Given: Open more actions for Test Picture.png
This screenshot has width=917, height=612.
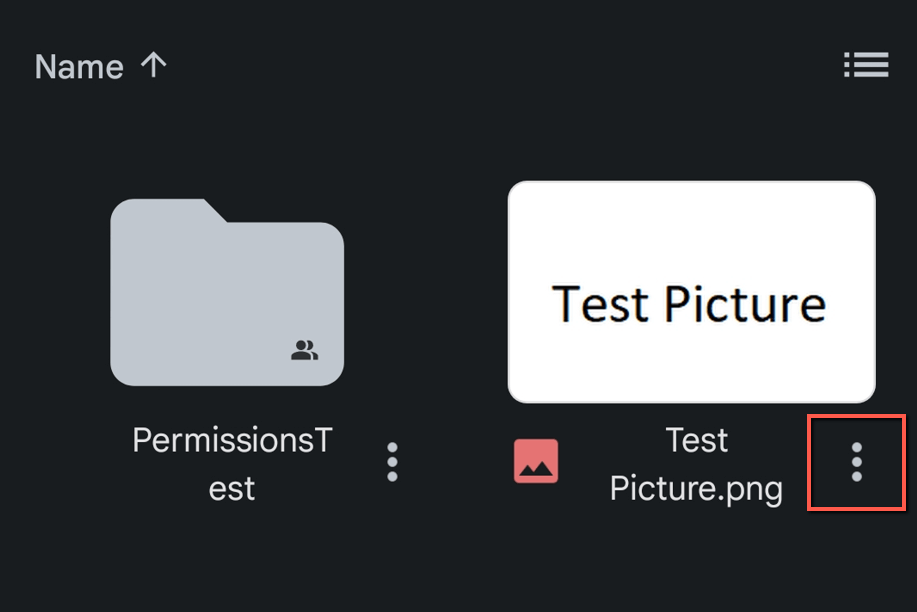Looking at the screenshot, I should (x=856, y=462).
